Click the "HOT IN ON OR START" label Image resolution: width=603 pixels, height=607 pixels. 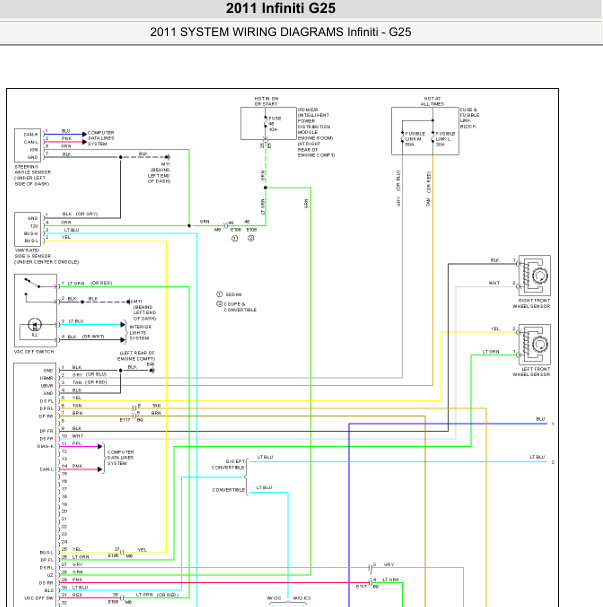[266, 101]
